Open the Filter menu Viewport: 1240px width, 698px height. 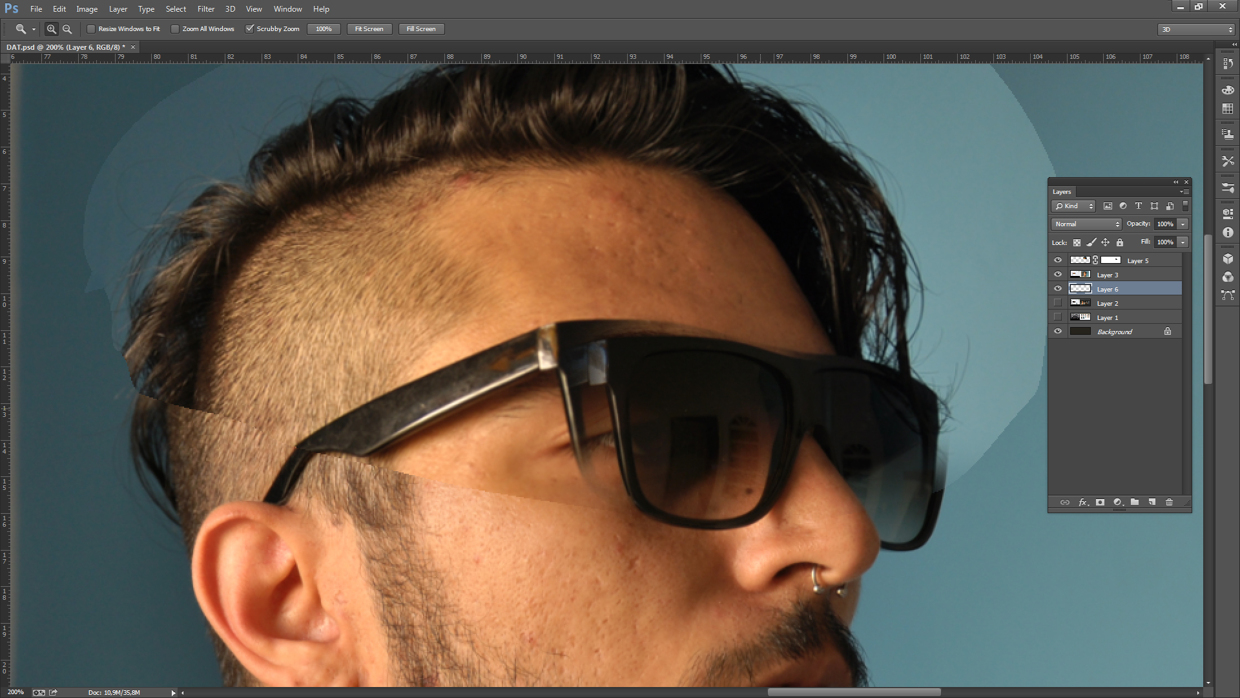[x=206, y=8]
